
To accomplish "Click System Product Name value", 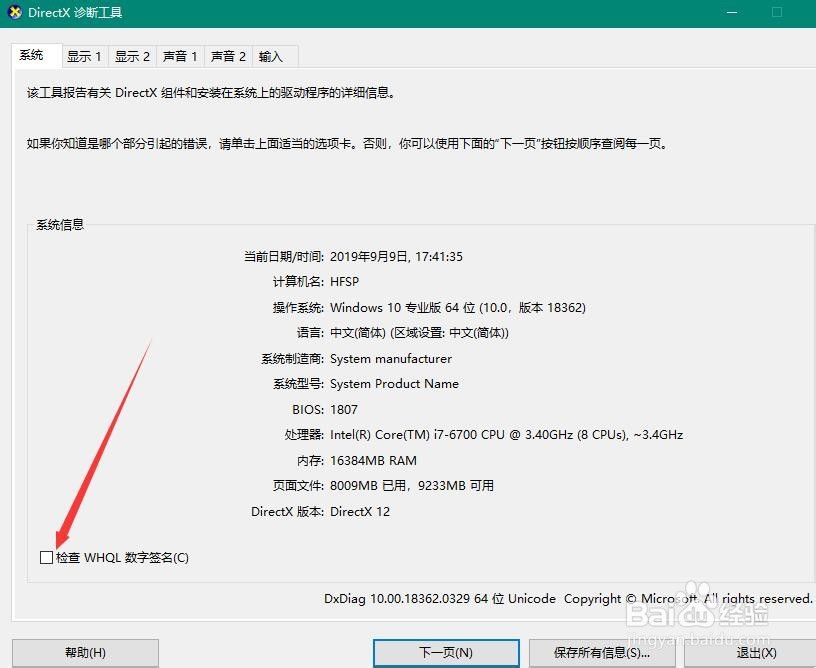I will coord(394,384).
